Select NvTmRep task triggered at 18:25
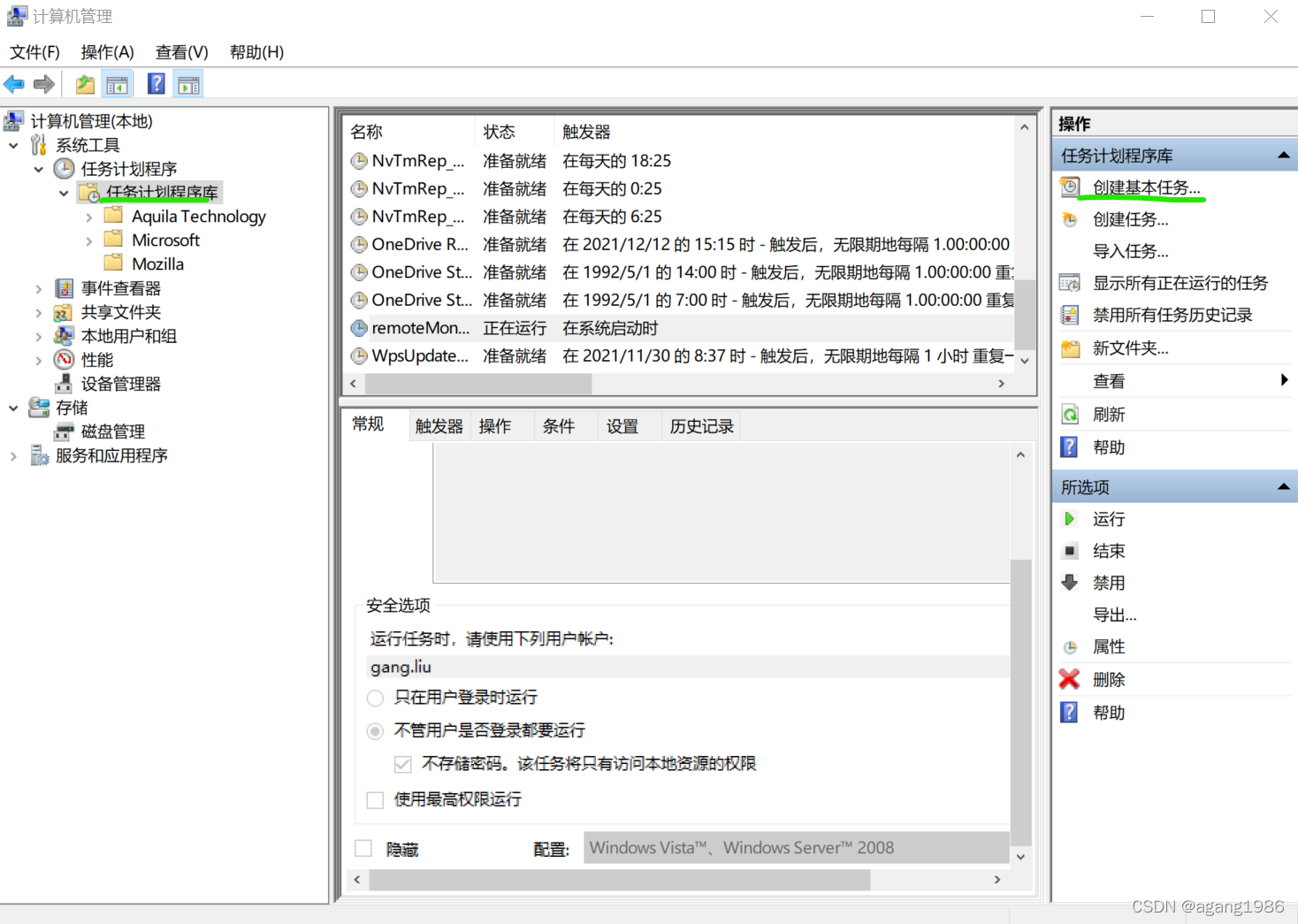This screenshot has width=1298, height=924. tap(679, 161)
